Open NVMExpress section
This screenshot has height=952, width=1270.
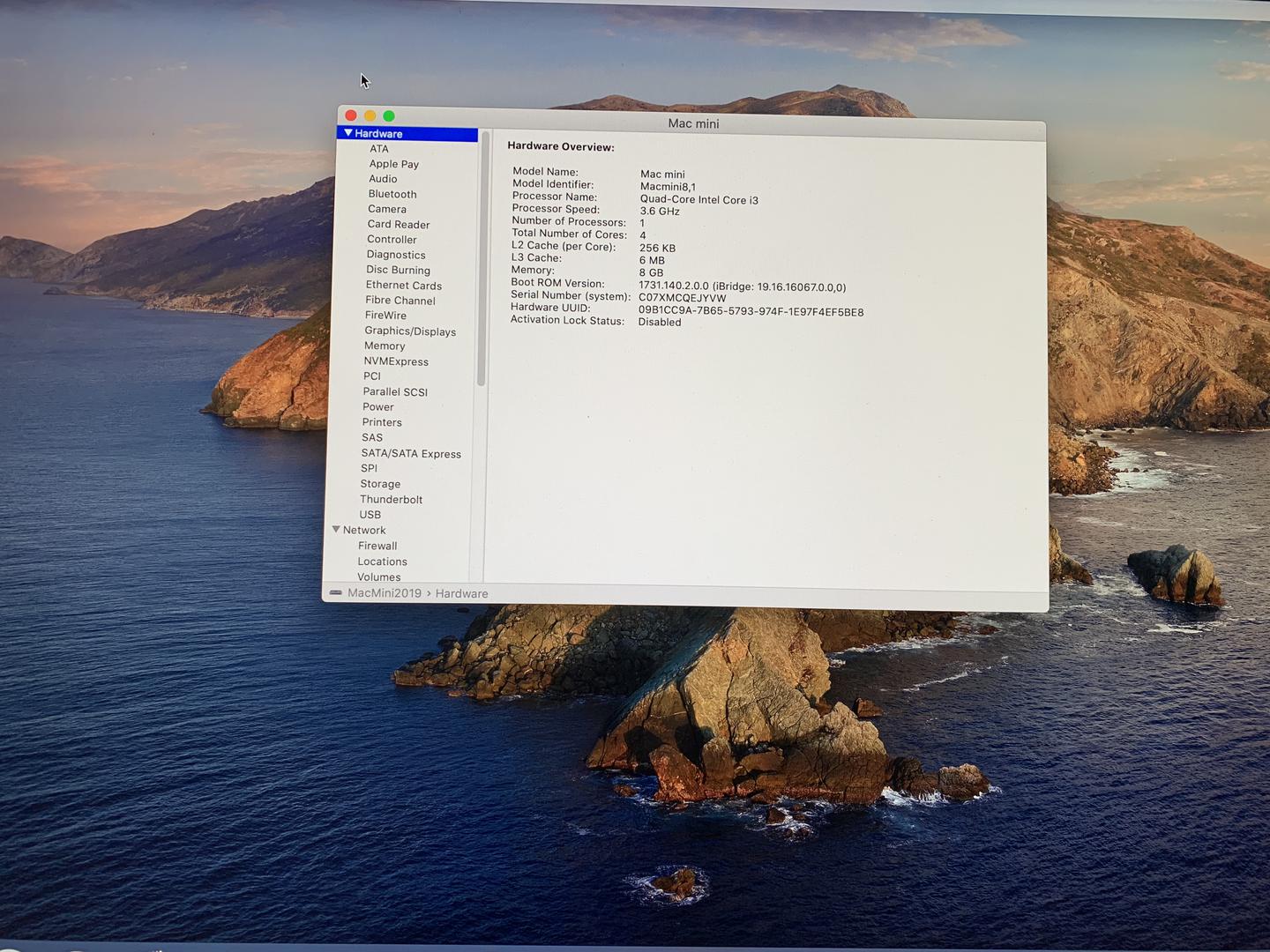point(396,361)
